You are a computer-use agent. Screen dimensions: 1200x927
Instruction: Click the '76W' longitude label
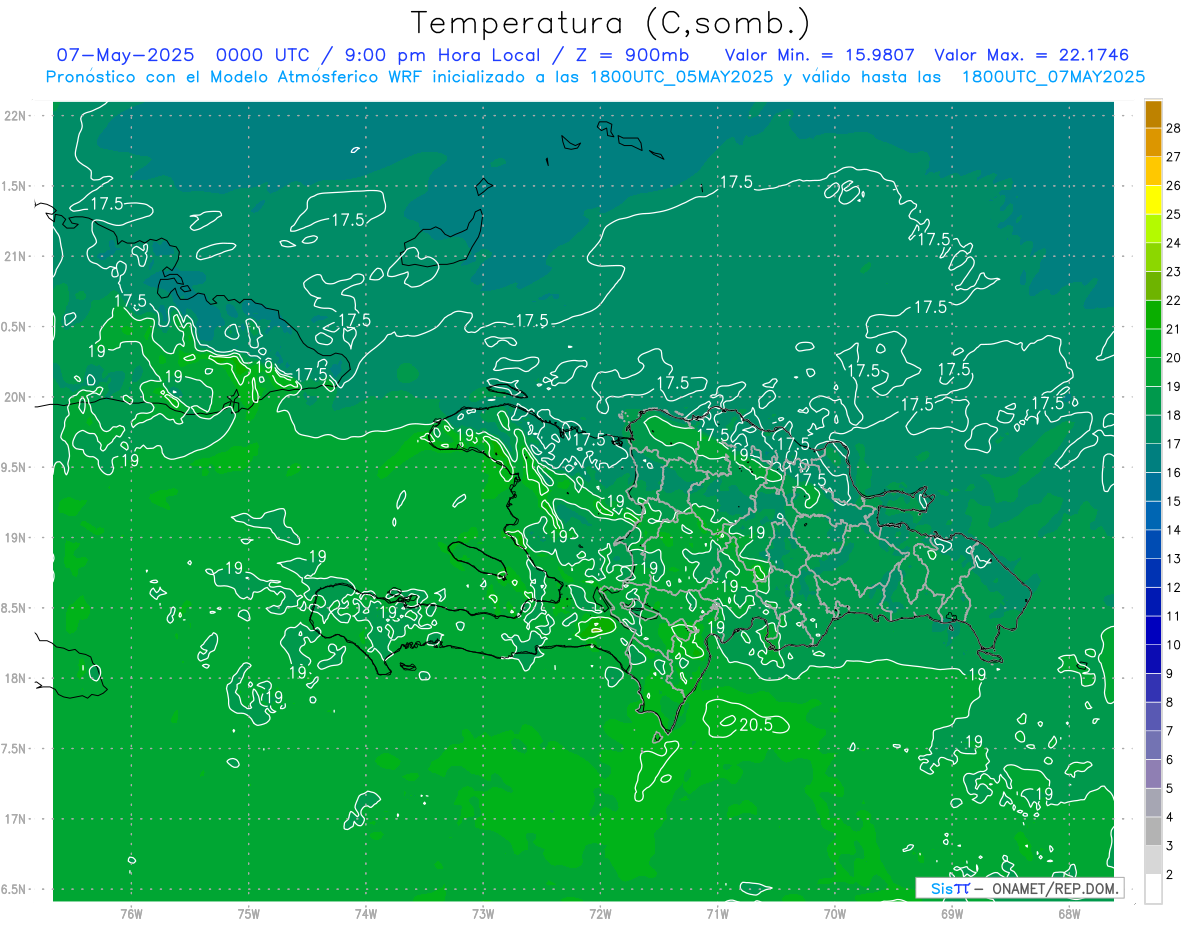tap(131, 913)
